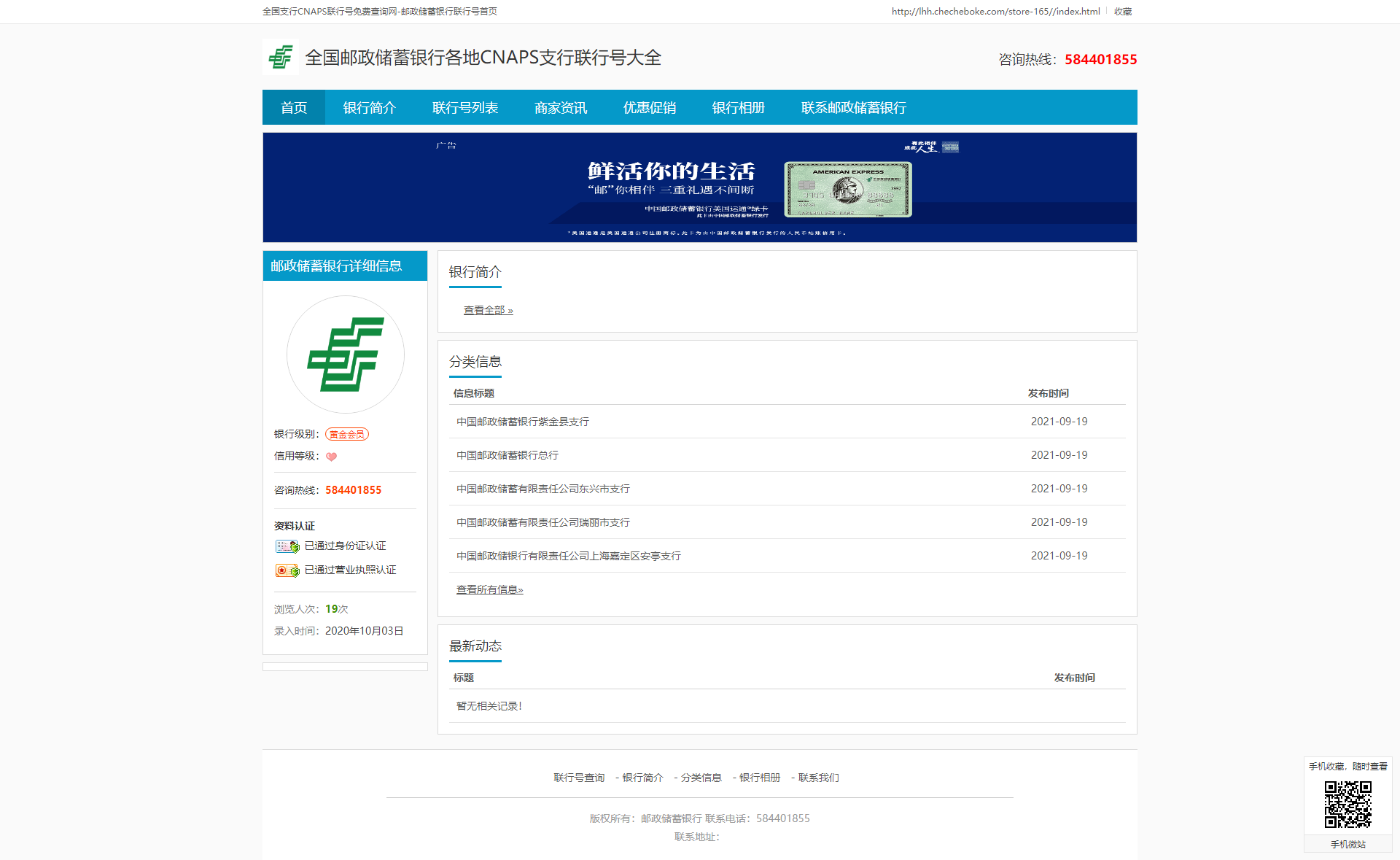The height and width of the screenshot is (860, 1400).
Task: Click footer link 联行号查询
Action: (580, 778)
